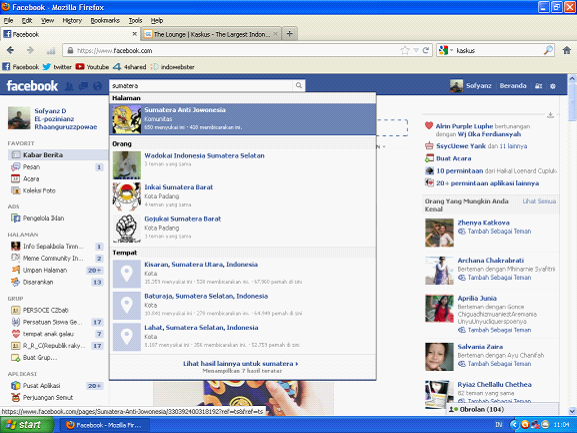This screenshot has height=433, width=577.
Task: Close the Facebook browser tab
Action: pos(134,34)
